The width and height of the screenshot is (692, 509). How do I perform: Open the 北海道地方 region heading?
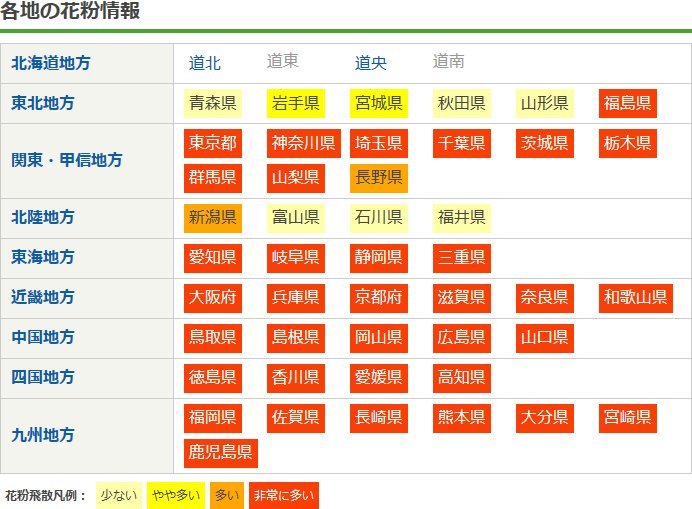[x=51, y=63]
